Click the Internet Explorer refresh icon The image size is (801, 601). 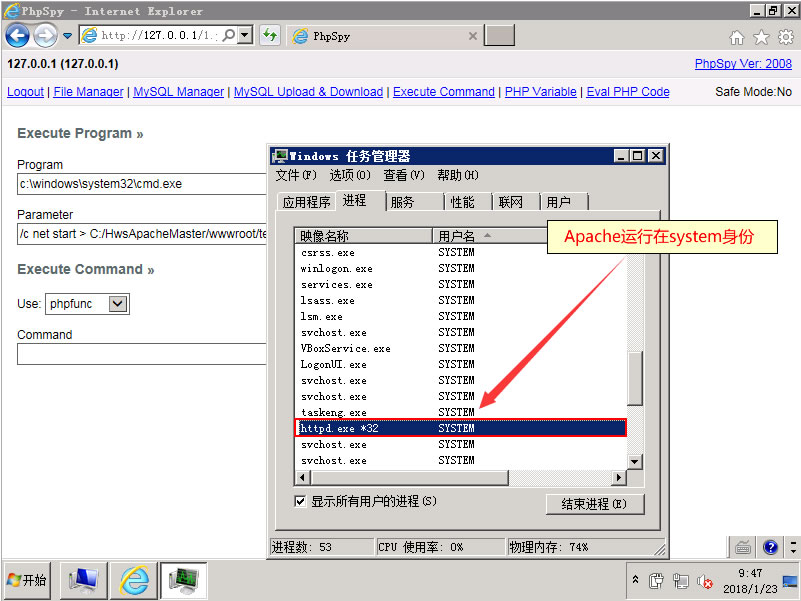[x=270, y=36]
